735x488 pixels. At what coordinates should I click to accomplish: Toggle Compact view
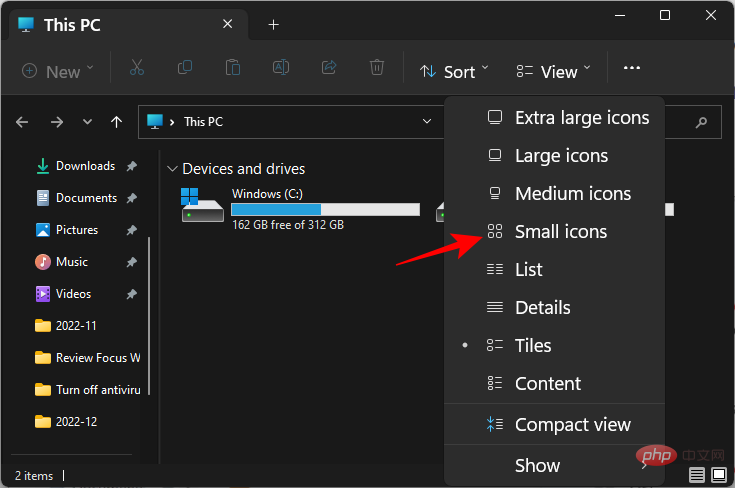[554, 425]
